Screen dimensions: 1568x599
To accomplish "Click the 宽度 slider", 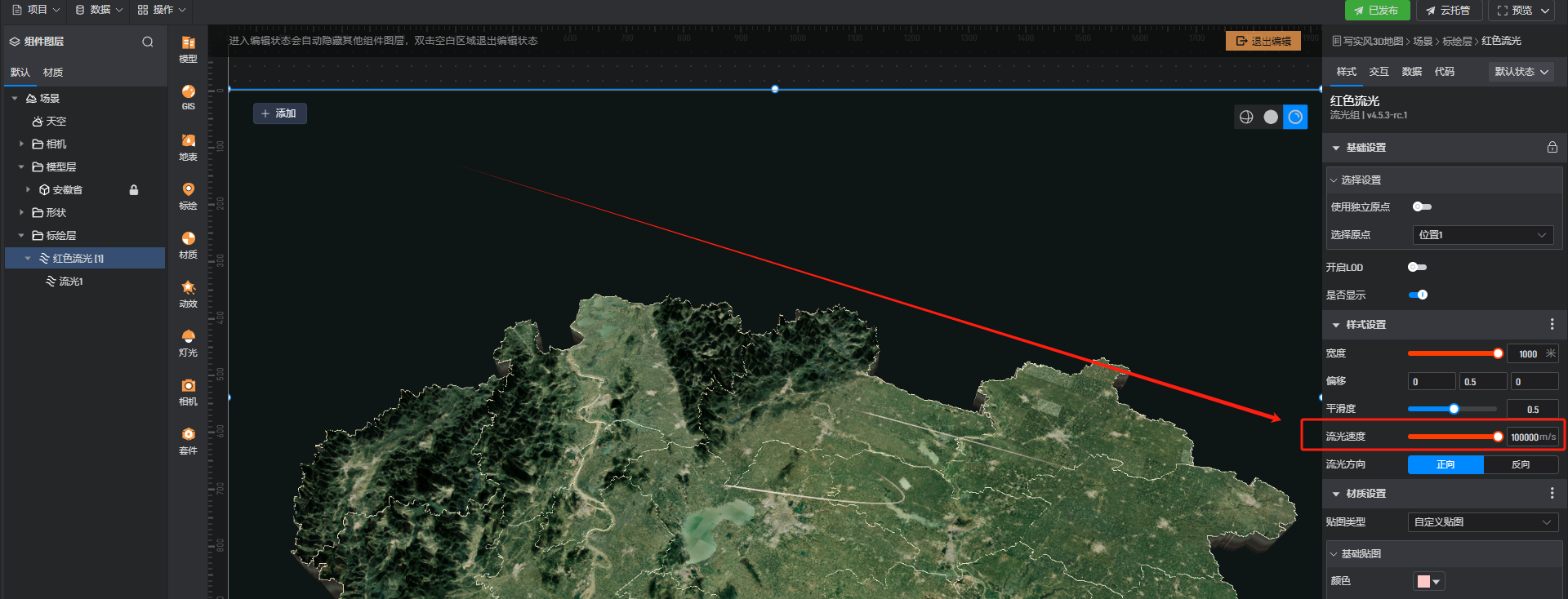I will (x=1454, y=353).
